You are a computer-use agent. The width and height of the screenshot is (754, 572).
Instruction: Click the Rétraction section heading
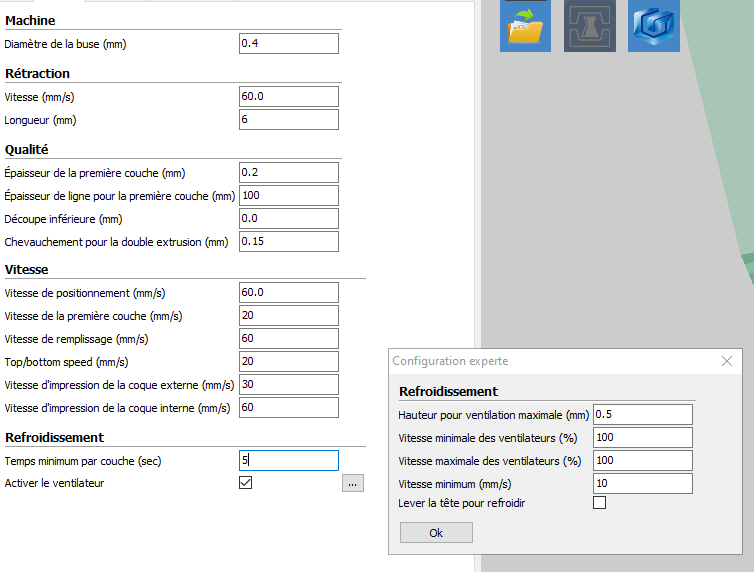(37, 74)
